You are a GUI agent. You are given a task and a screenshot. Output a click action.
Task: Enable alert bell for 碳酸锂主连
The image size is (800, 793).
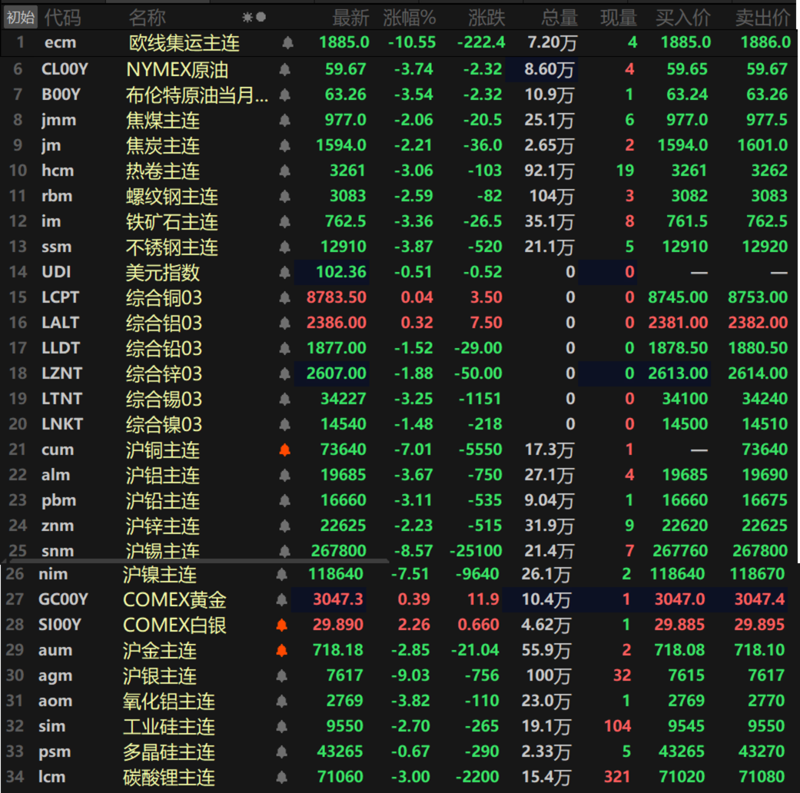click(x=283, y=777)
